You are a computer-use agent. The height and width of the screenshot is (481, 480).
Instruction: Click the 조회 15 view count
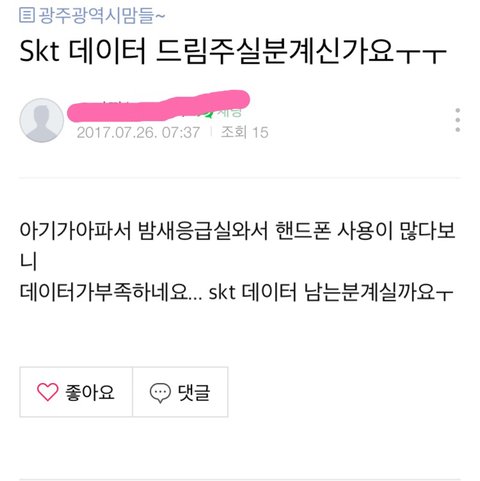pos(245,133)
